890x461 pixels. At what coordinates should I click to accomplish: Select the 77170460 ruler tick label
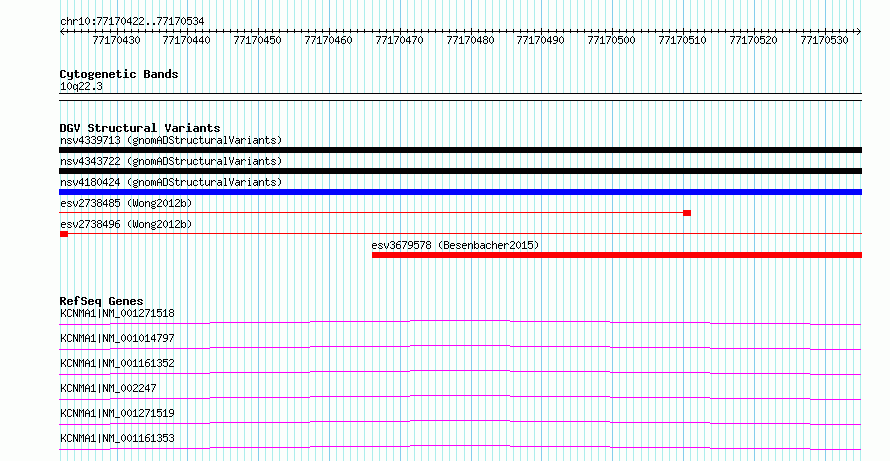click(x=328, y=40)
